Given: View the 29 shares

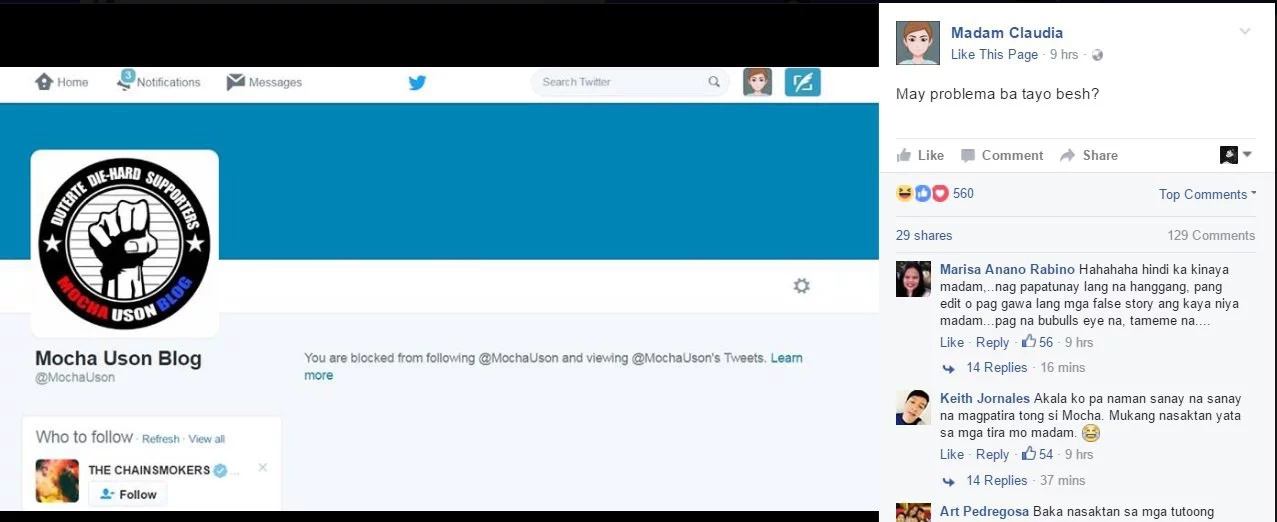Looking at the screenshot, I should [924, 236].
